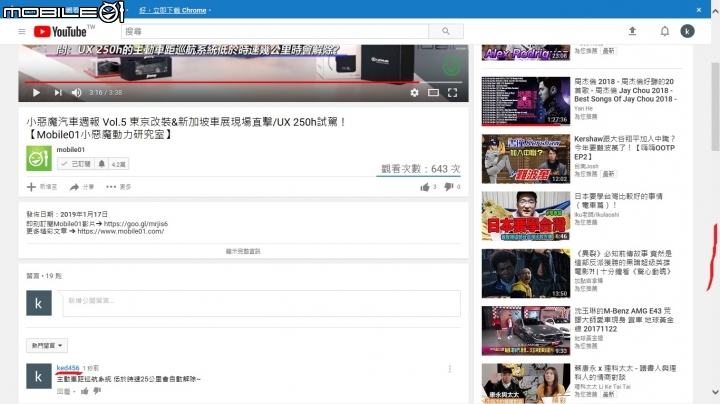Expand the full video description

[243, 251]
